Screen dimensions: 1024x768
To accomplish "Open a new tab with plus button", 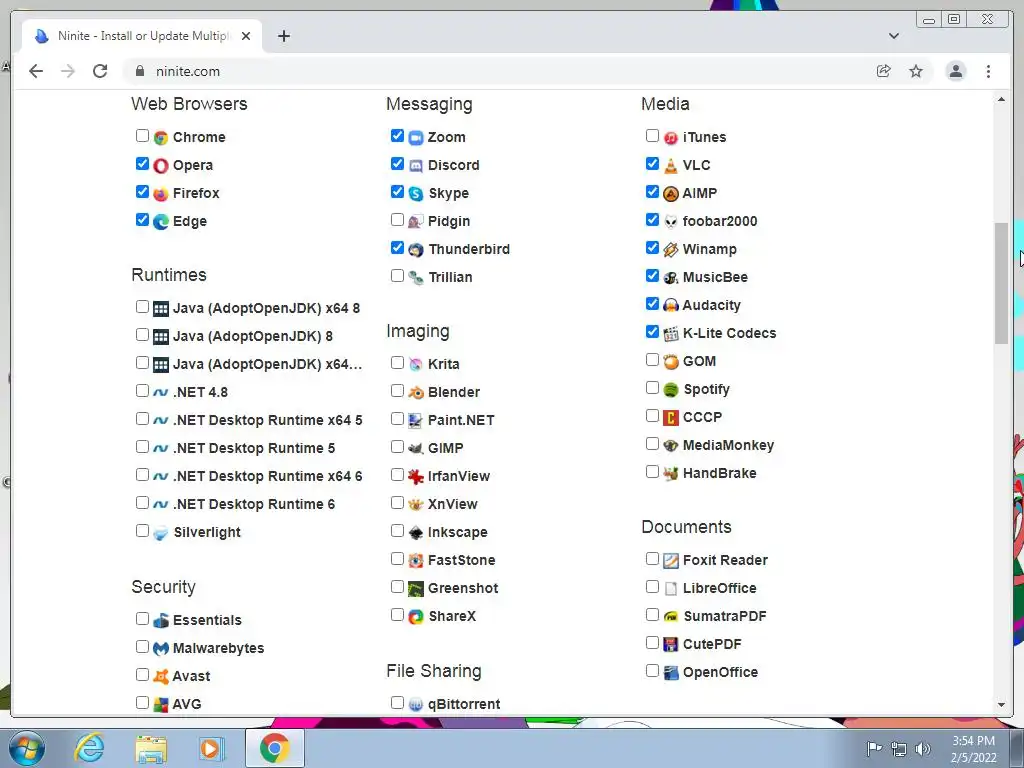I will (283, 36).
